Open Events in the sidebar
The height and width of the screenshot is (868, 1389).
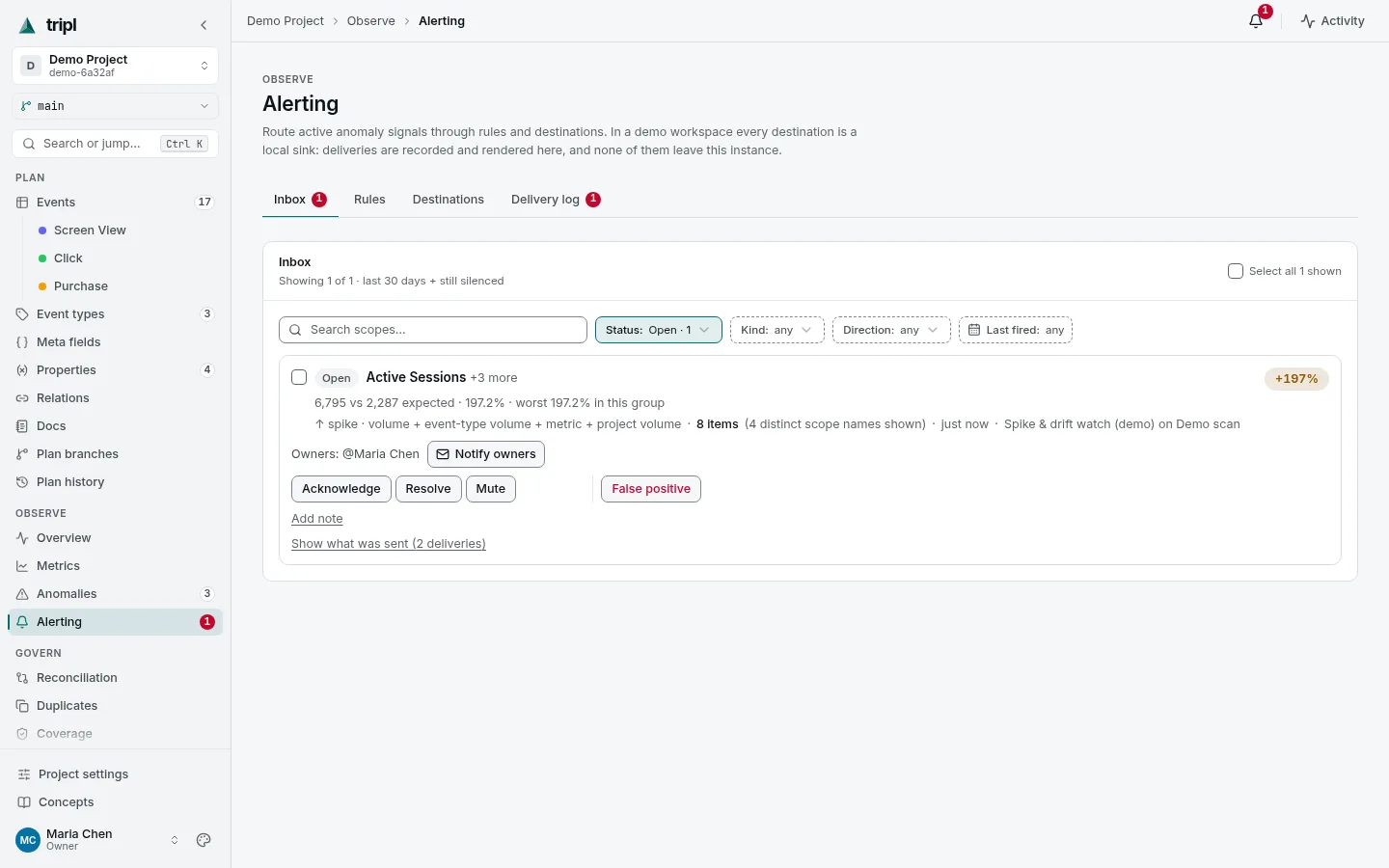pos(116,203)
